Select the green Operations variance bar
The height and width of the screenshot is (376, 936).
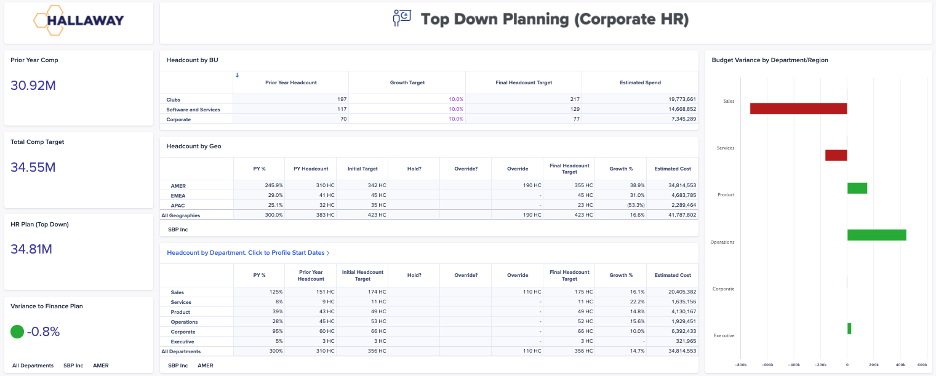877,235
